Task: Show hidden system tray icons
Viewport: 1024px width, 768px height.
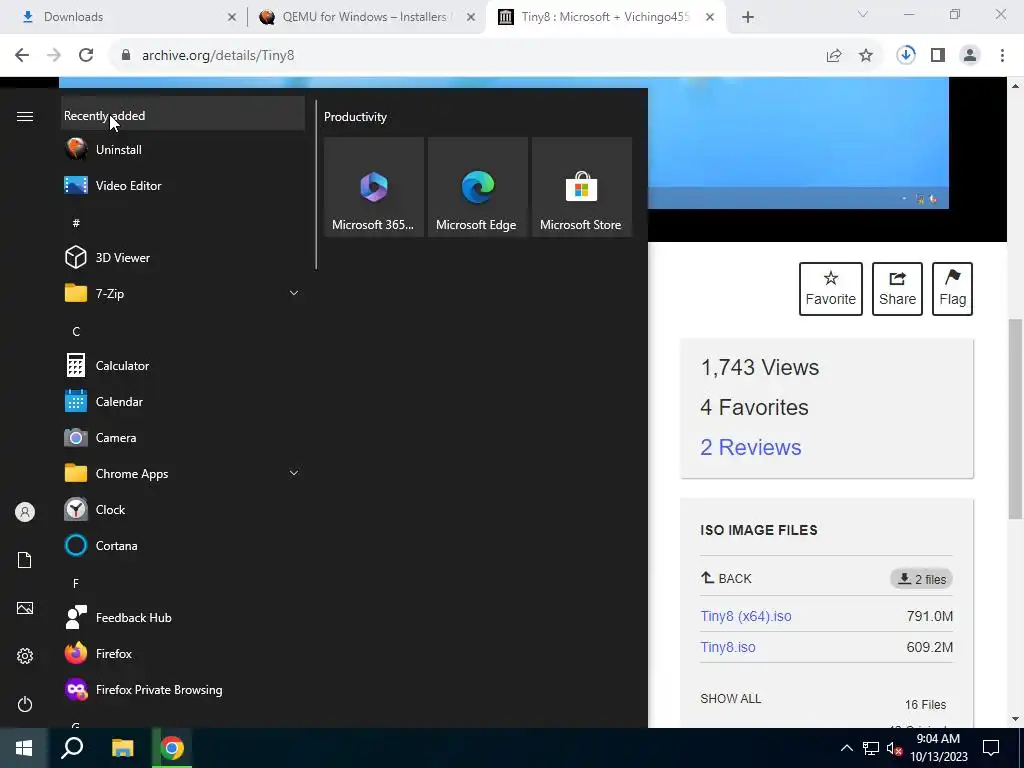Action: (x=846, y=748)
